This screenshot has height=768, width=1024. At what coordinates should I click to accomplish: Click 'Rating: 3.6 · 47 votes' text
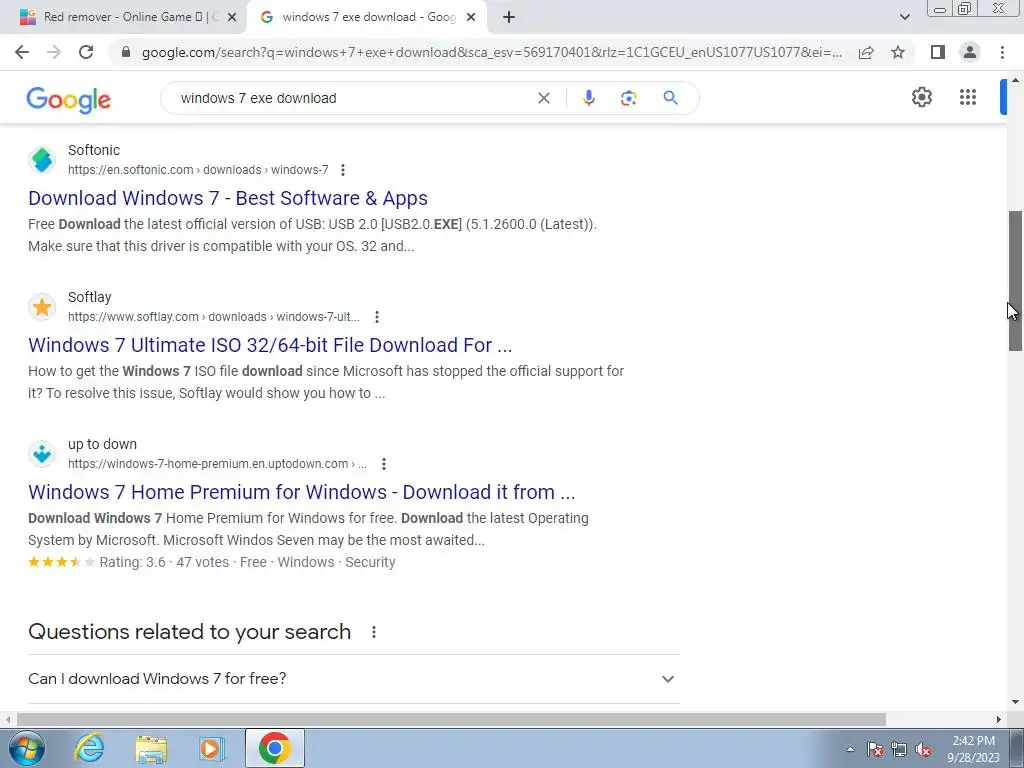tap(164, 562)
